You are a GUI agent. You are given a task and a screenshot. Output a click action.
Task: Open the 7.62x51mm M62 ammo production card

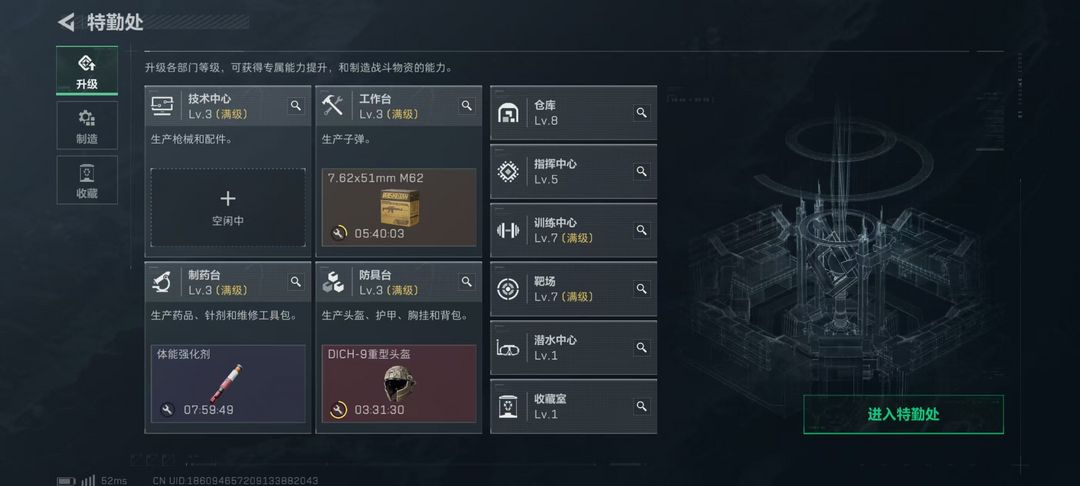[x=399, y=207]
